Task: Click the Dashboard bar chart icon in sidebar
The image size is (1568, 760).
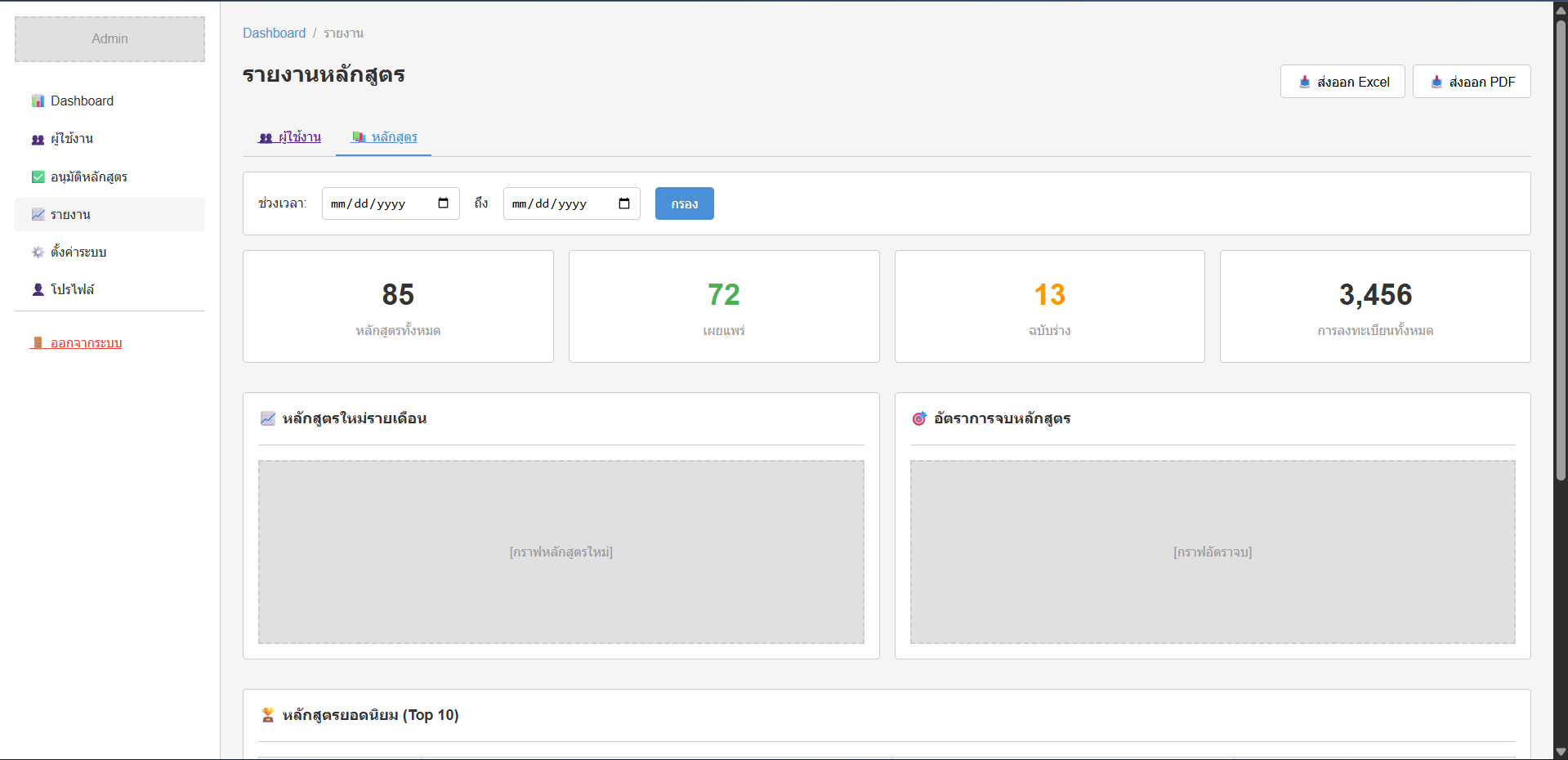Action: click(38, 101)
